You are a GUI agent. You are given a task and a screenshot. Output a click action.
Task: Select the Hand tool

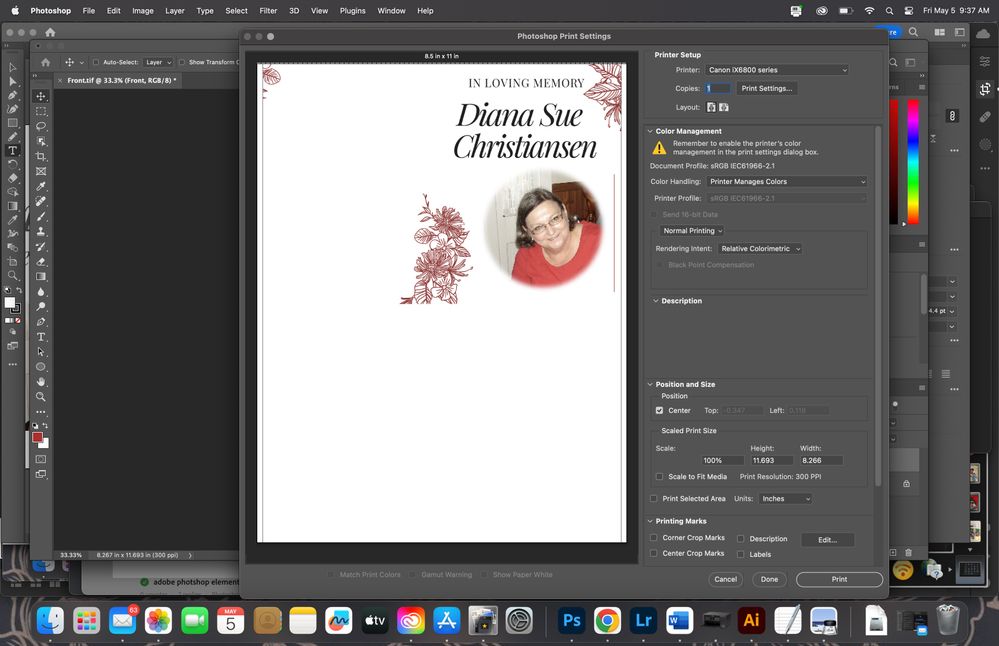click(x=41, y=381)
